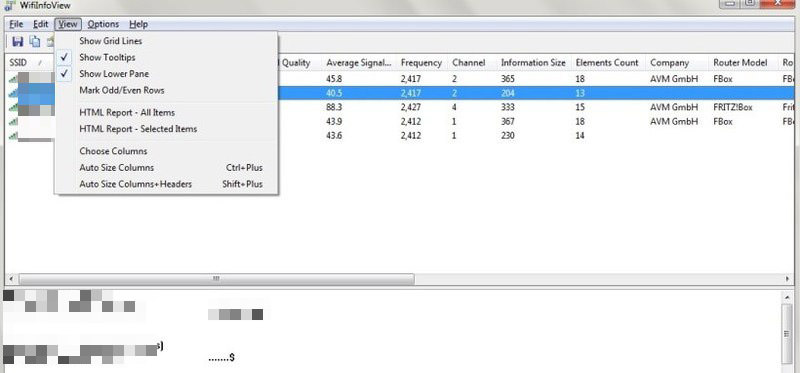The image size is (800, 373).
Task: Click channel cell showing 4
Action: pyautogui.click(x=455, y=108)
